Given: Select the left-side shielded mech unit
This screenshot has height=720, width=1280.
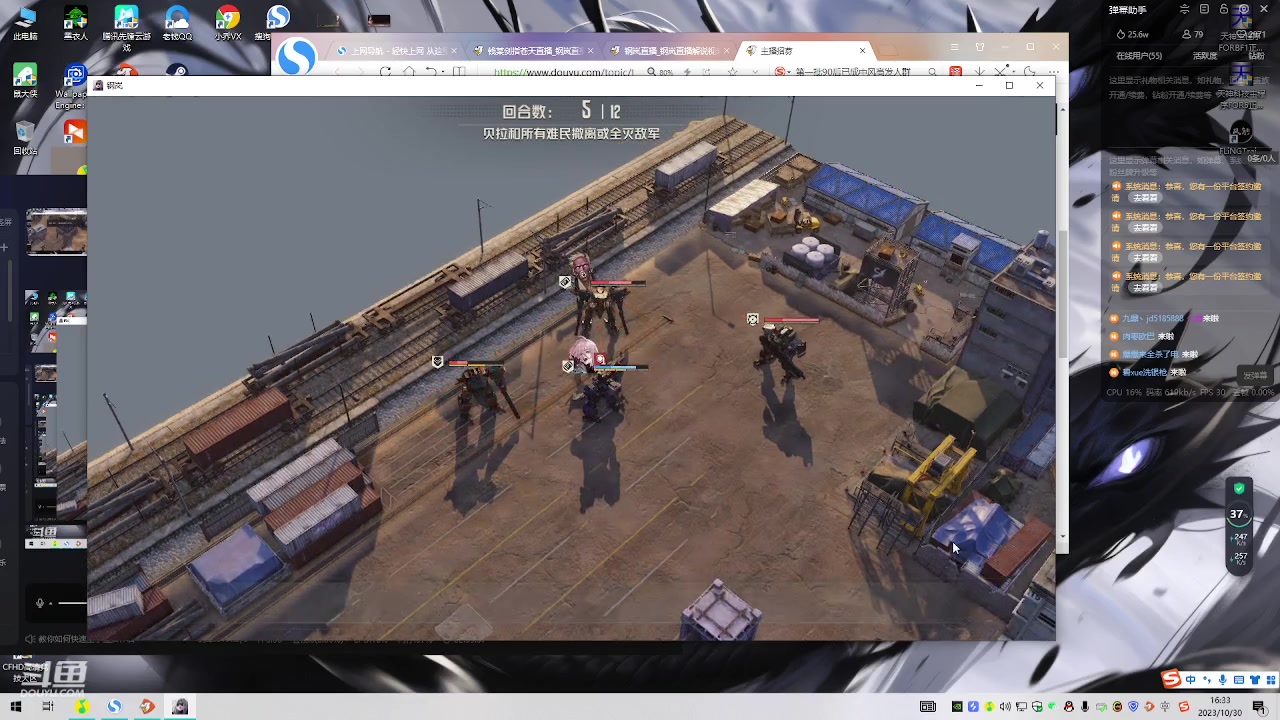Looking at the screenshot, I should (x=483, y=390).
